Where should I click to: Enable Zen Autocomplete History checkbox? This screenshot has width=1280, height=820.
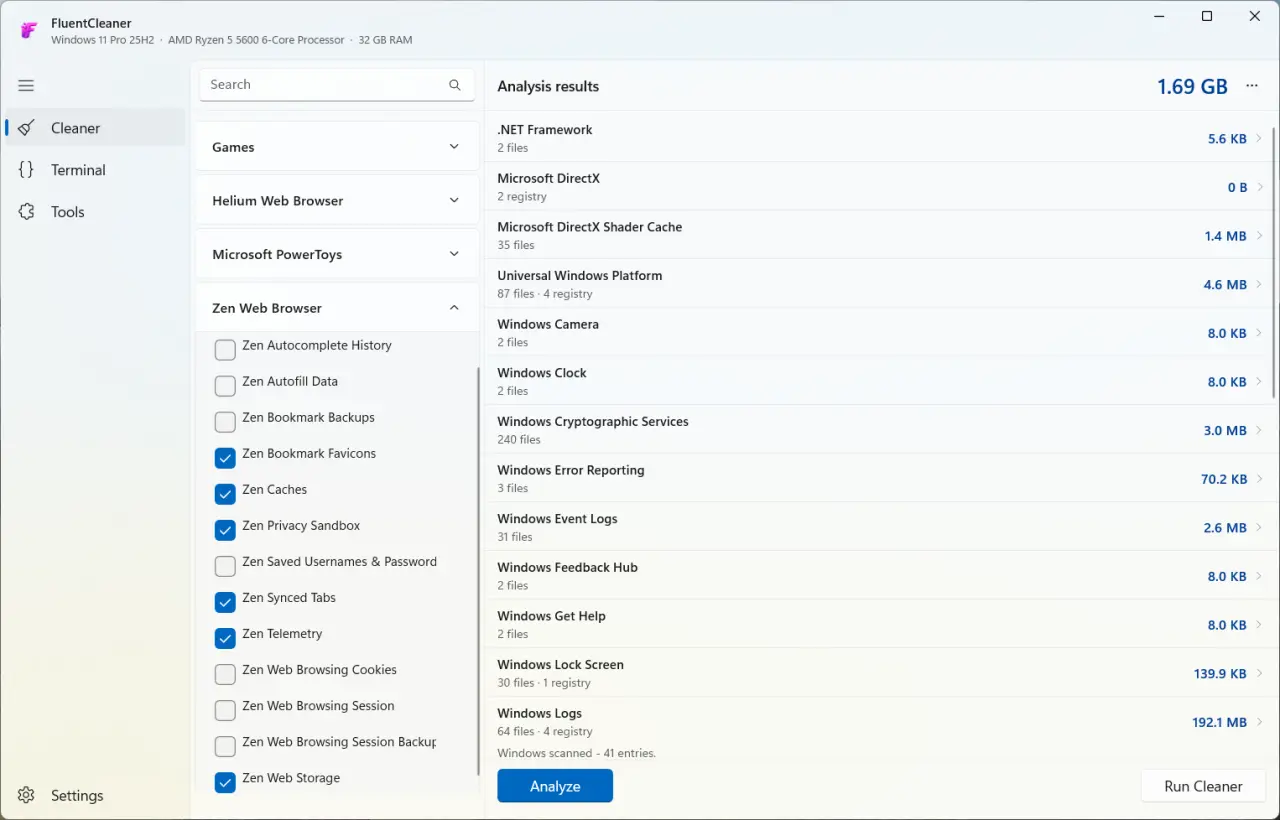click(x=225, y=350)
